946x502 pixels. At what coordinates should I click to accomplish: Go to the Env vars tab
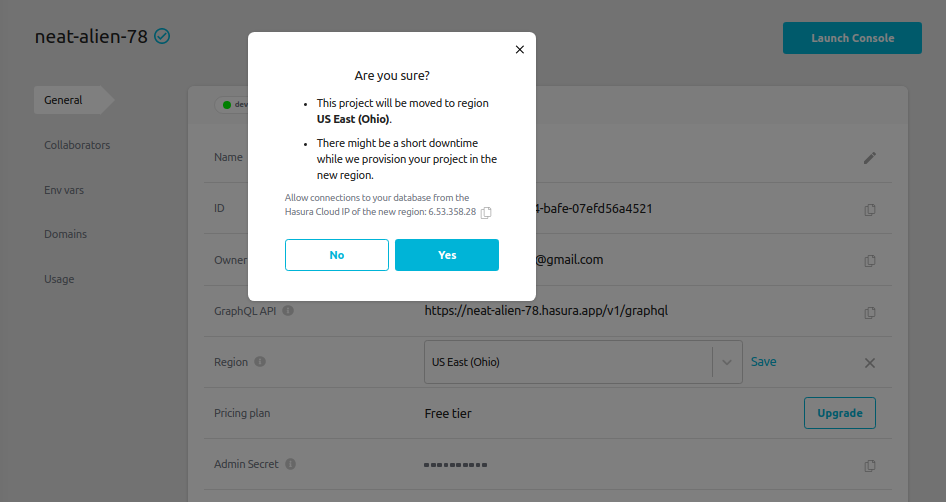click(64, 190)
